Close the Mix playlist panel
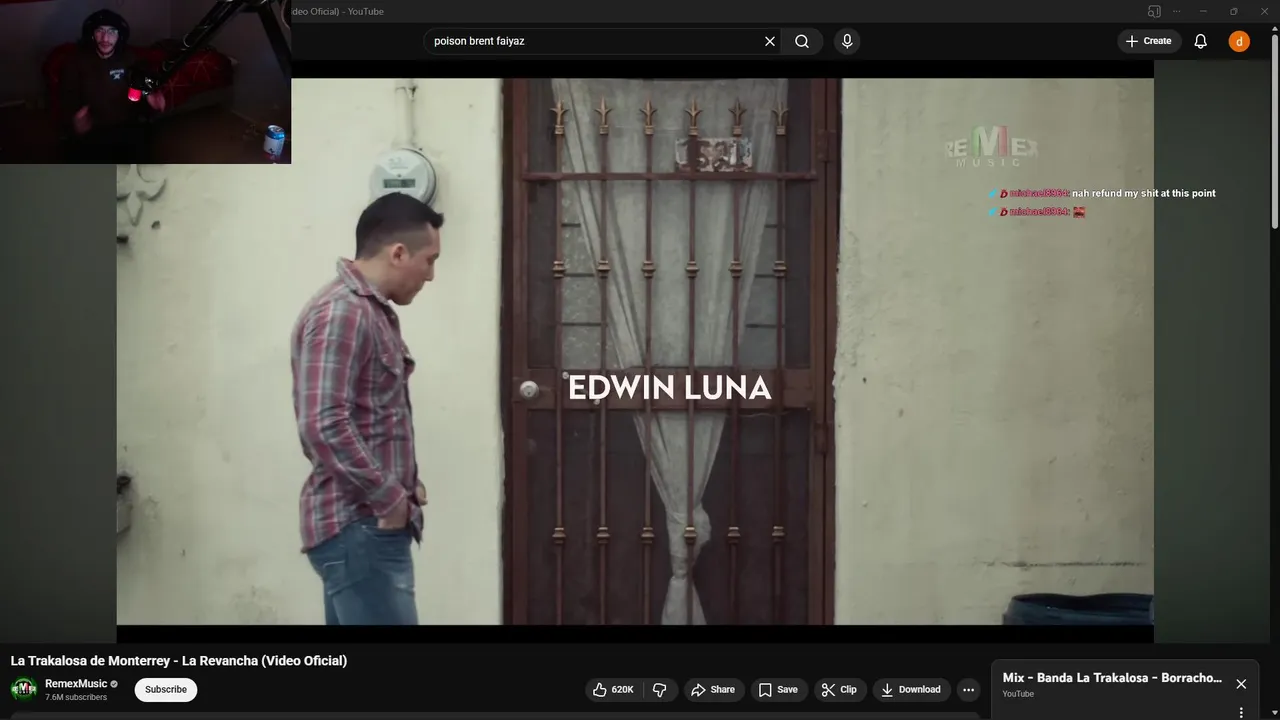The height and width of the screenshot is (720, 1280). tap(1241, 684)
